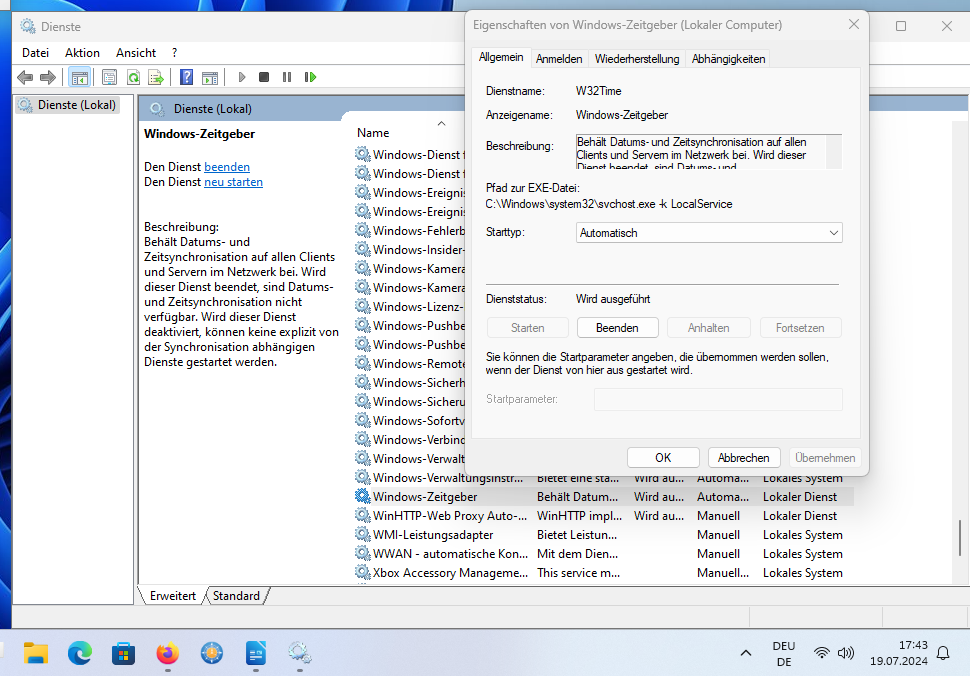Select the Windows-Lizenz- service row
This screenshot has width=970, height=676.
tap(410, 307)
